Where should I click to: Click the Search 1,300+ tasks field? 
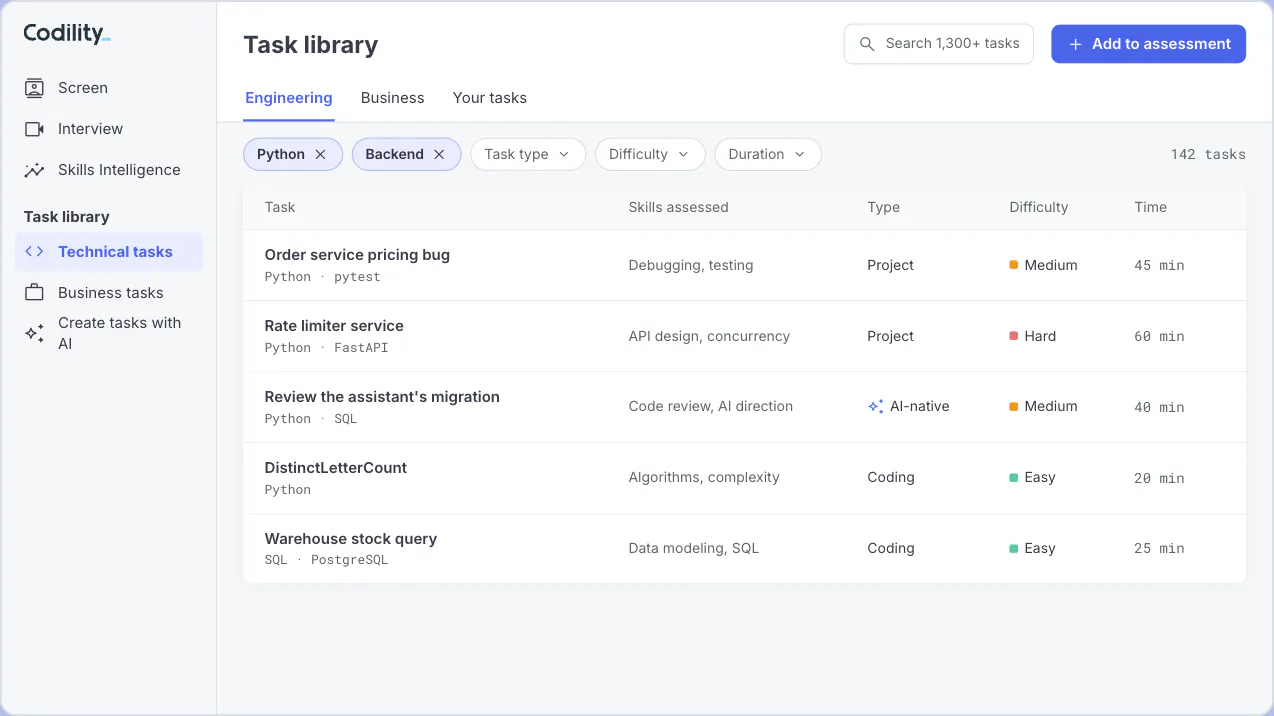(x=939, y=44)
